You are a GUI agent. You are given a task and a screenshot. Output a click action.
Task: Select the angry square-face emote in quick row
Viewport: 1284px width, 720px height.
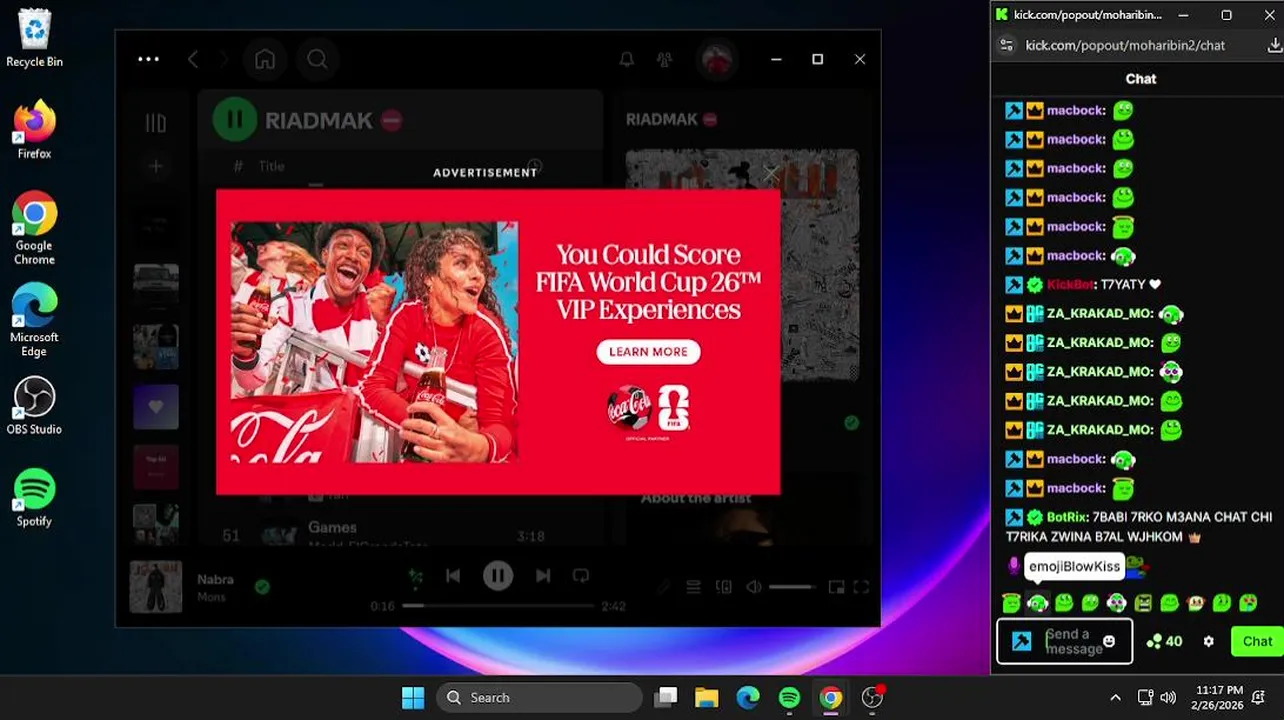(x=1143, y=603)
